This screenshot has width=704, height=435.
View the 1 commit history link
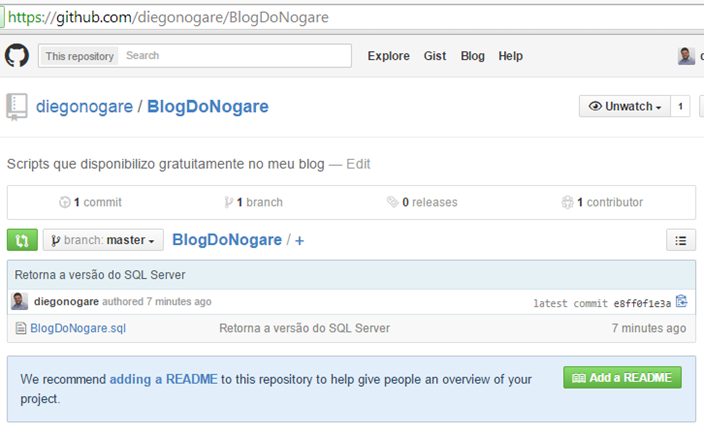point(90,202)
